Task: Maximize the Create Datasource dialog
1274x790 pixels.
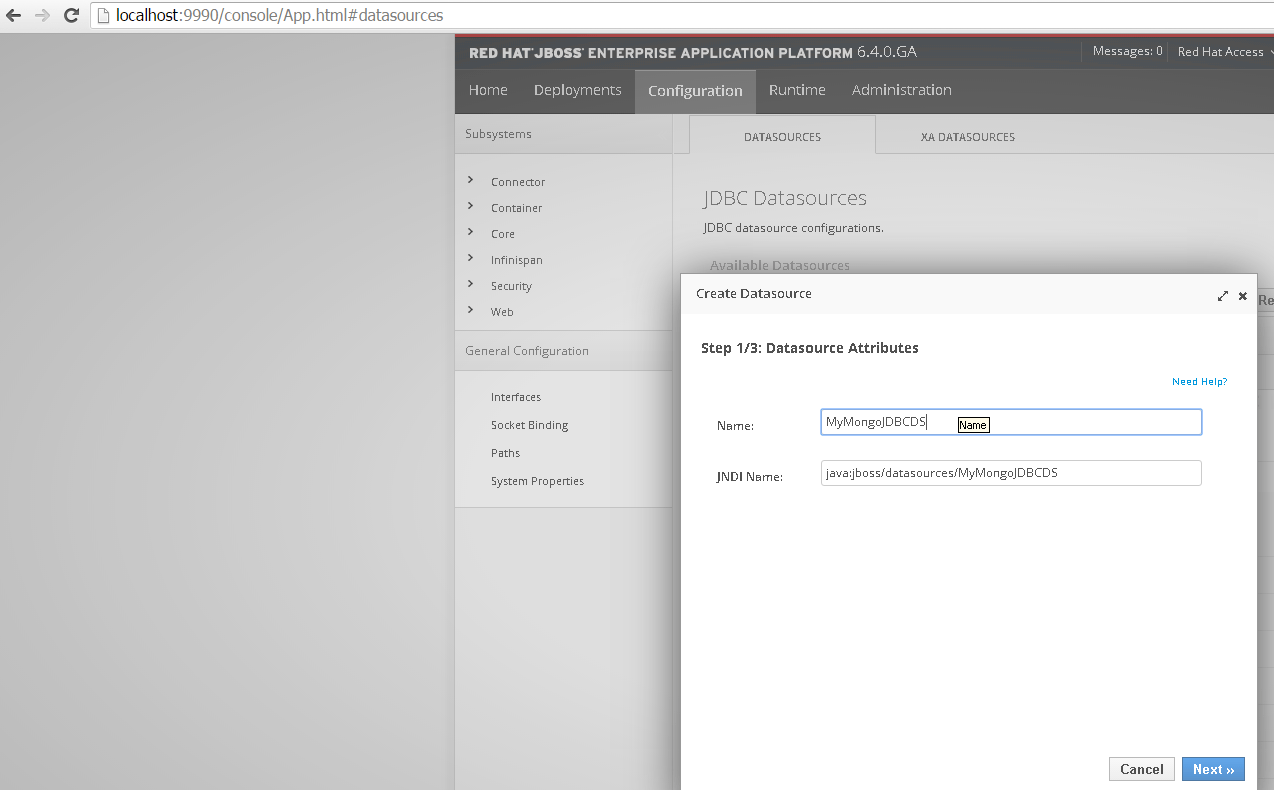Action: click(1222, 296)
